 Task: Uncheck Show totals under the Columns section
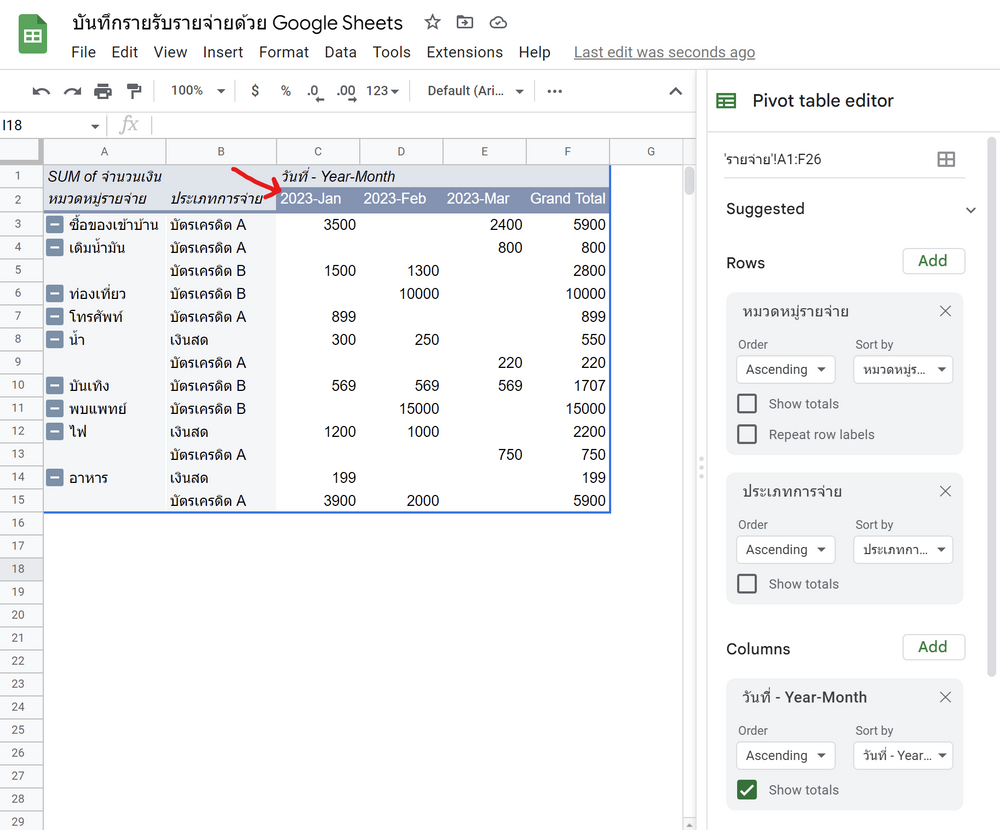pos(746,789)
